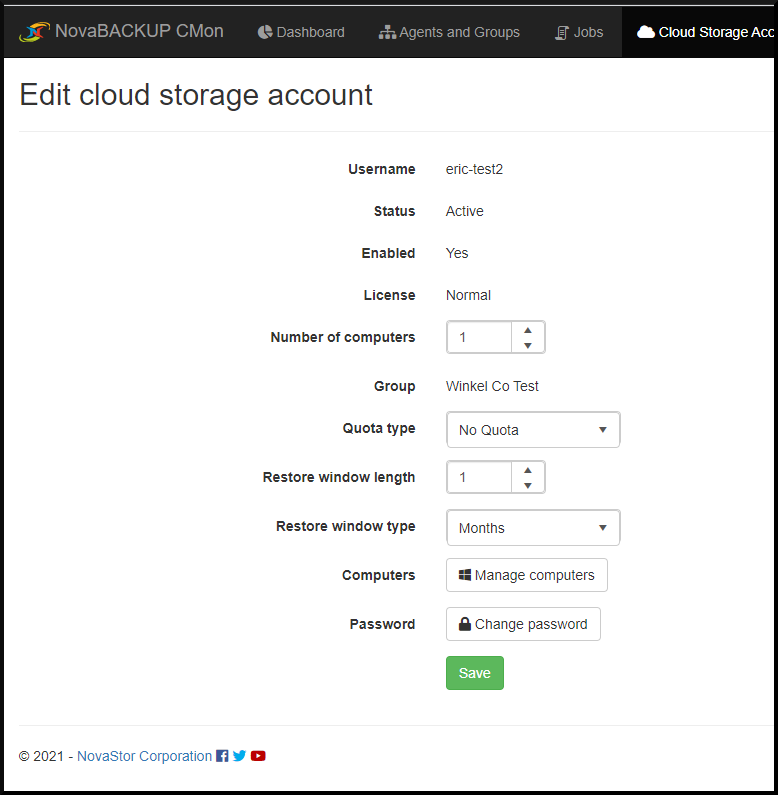Open NovaStor Twitter bird icon
This screenshot has width=778, height=795.
pos(239,756)
